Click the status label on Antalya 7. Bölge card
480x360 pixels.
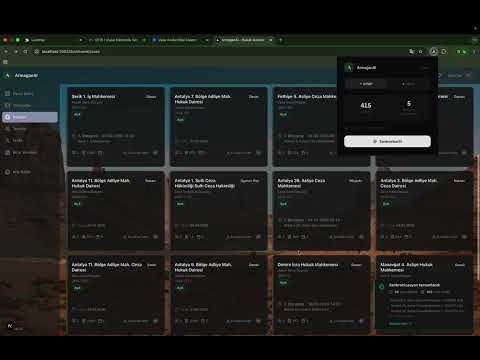pos(254,97)
